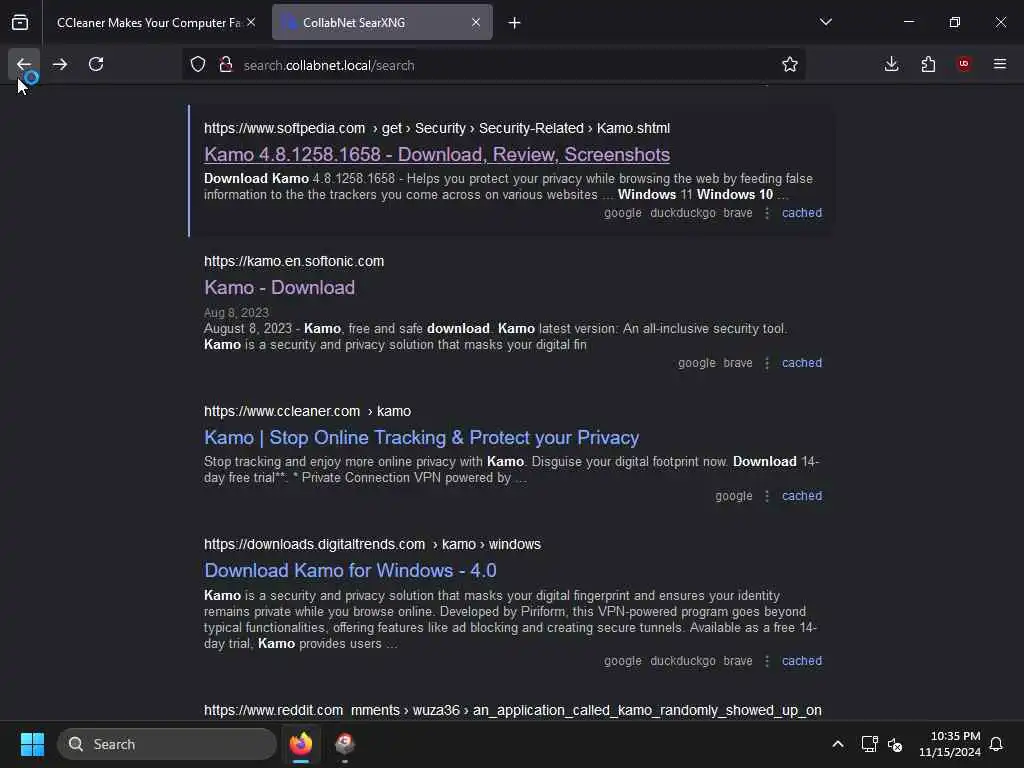1024x768 pixels.
Task: Click the www.ccleaner.com kamo URL
Action: coord(308,411)
